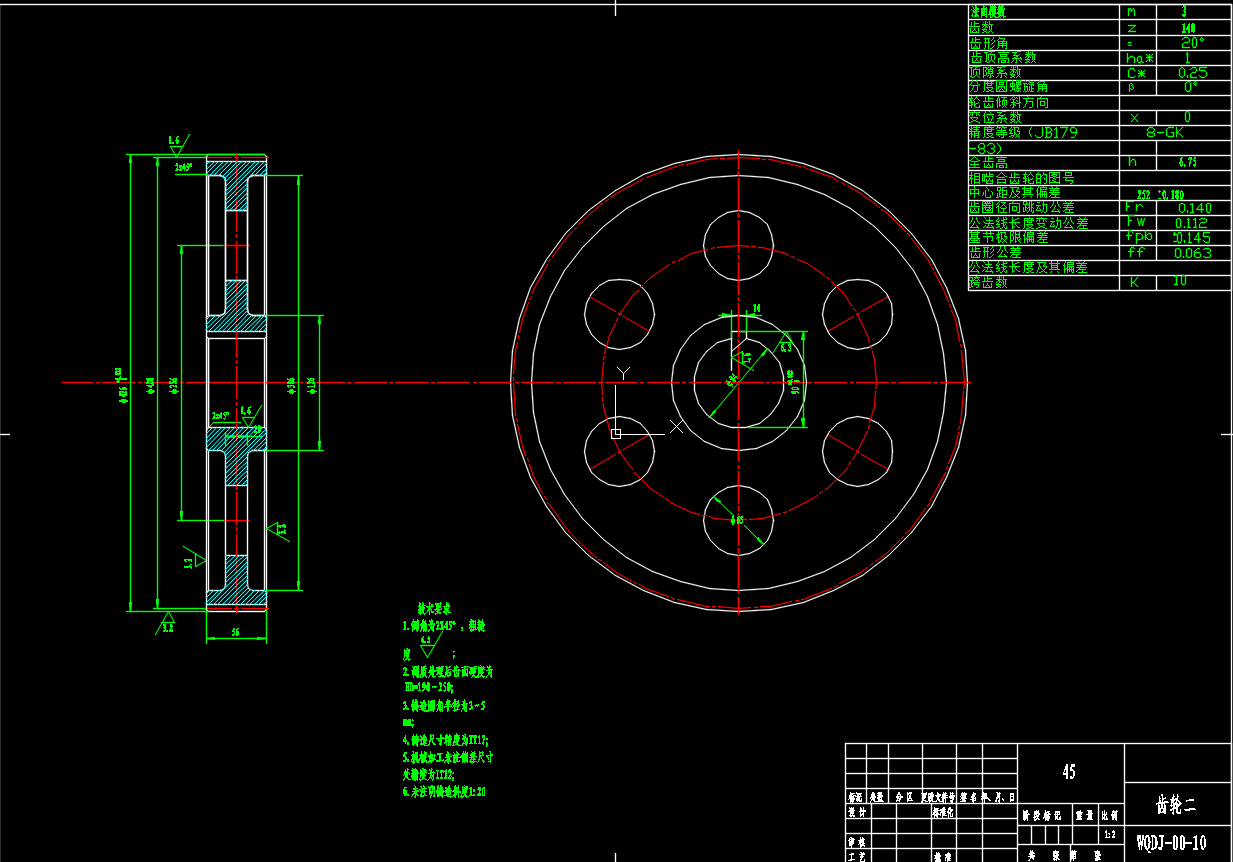The image size is (1233, 862).
Task: Click the 3.2 roughness symbol below section view
Action: tap(167, 623)
